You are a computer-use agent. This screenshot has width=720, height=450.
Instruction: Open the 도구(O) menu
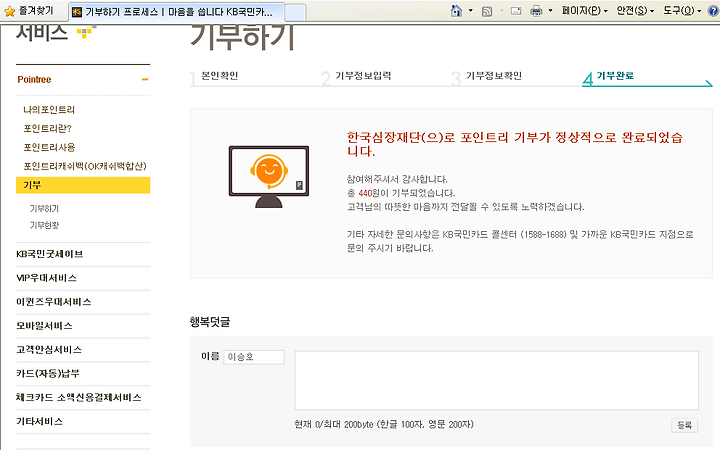pos(682,11)
